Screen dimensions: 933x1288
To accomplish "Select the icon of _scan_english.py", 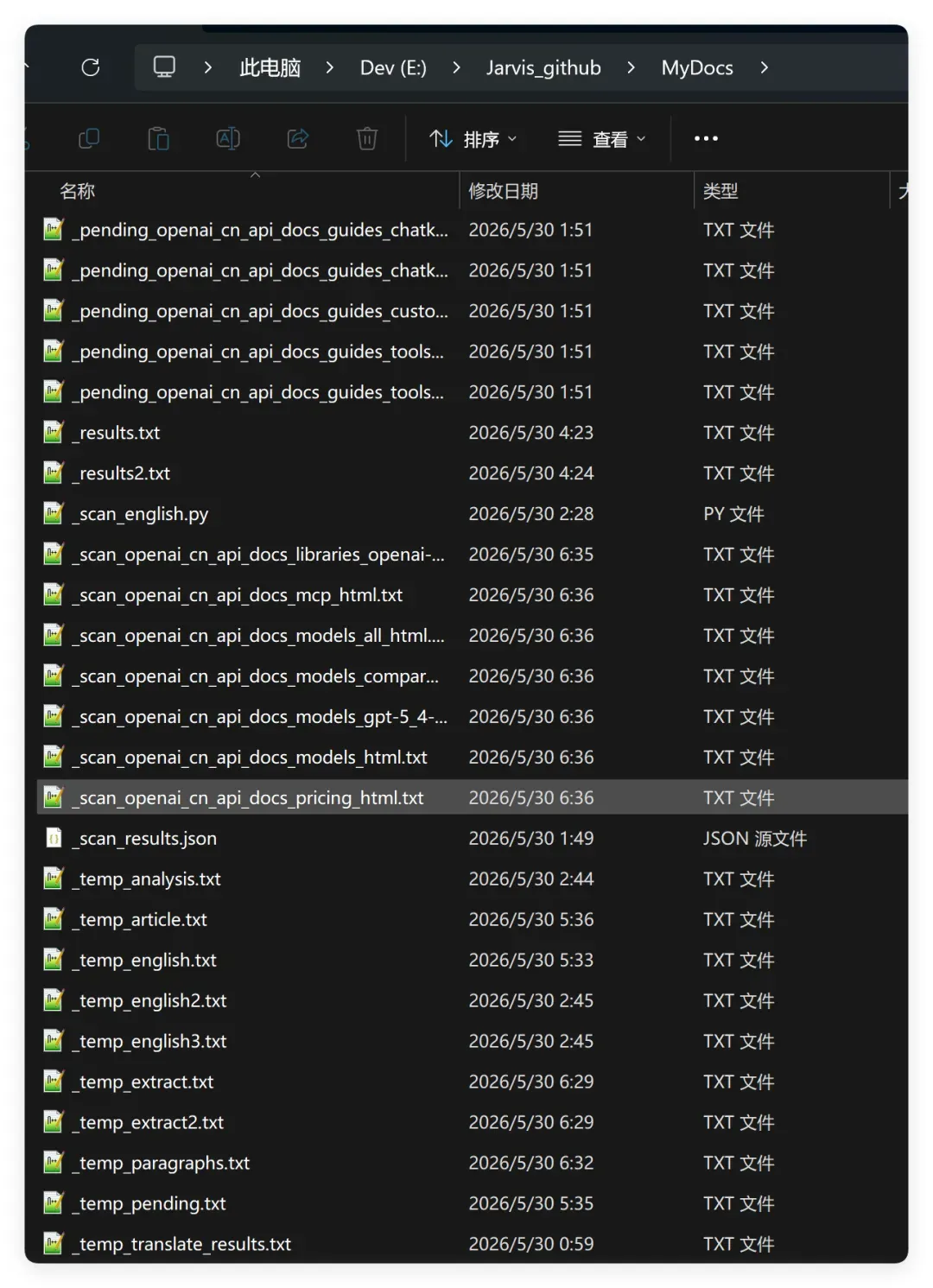I will [x=54, y=513].
